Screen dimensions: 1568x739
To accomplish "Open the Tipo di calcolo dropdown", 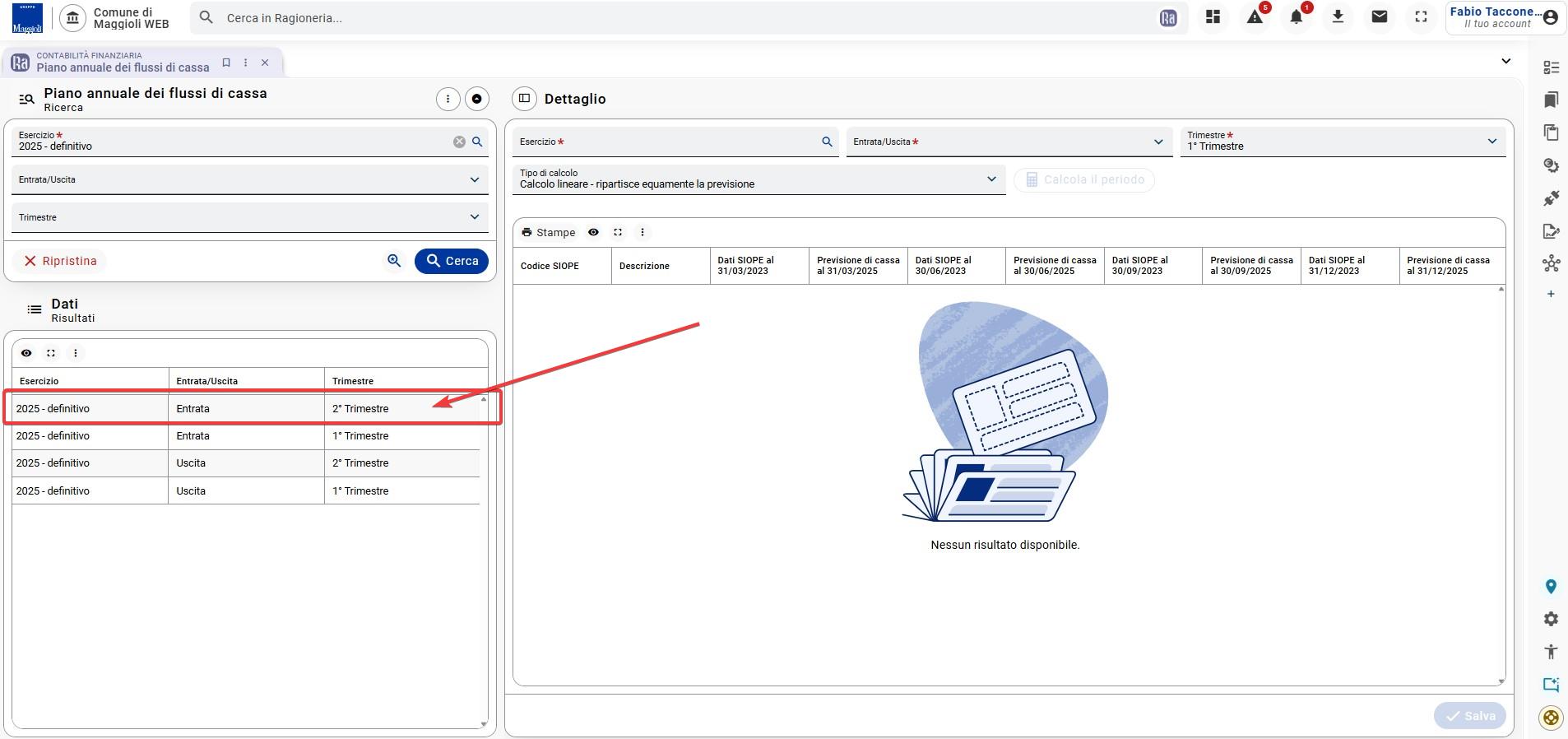I will (x=758, y=179).
